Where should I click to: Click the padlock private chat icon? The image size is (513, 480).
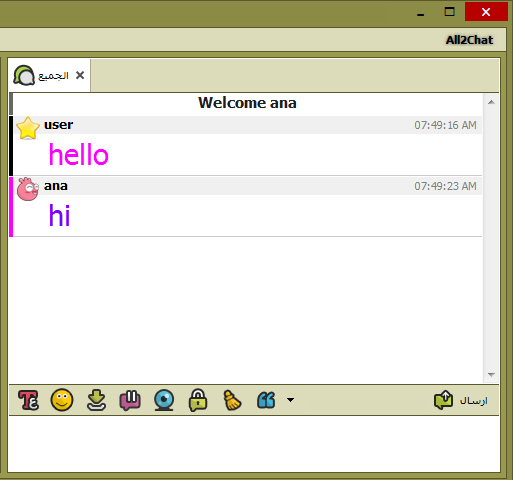(198, 400)
